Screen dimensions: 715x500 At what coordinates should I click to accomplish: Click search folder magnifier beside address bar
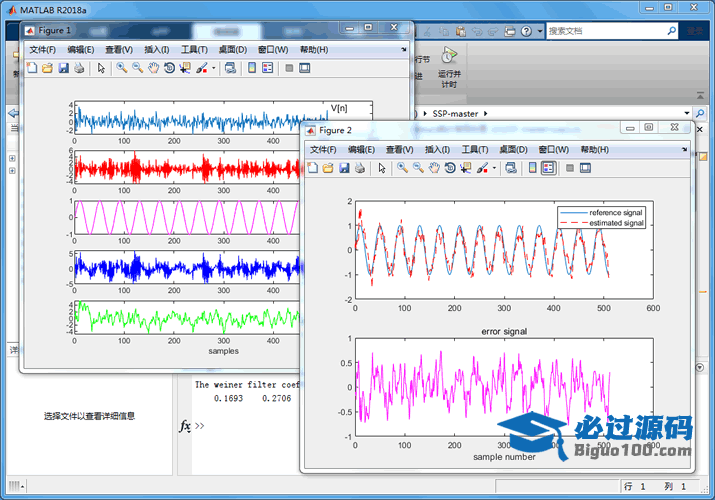coord(699,113)
